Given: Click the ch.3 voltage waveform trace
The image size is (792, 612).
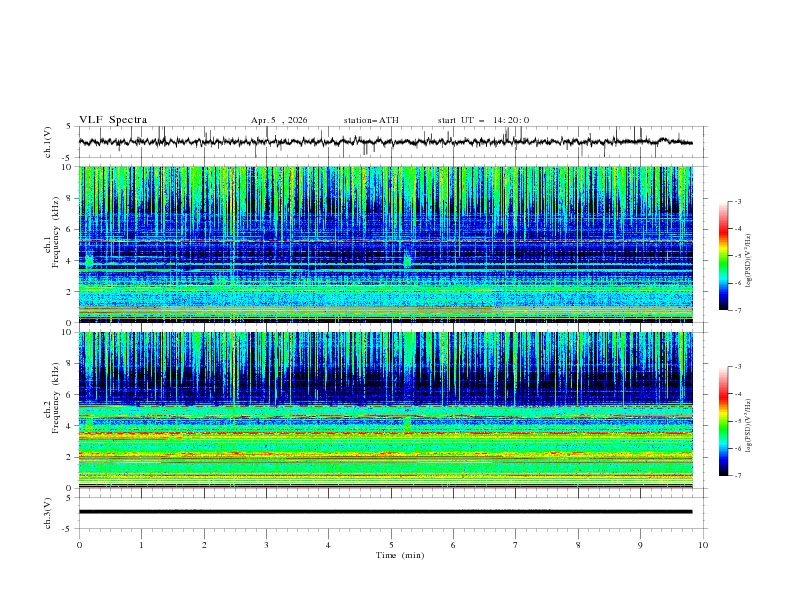Looking at the screenshot, I should (x=385, y=512).
